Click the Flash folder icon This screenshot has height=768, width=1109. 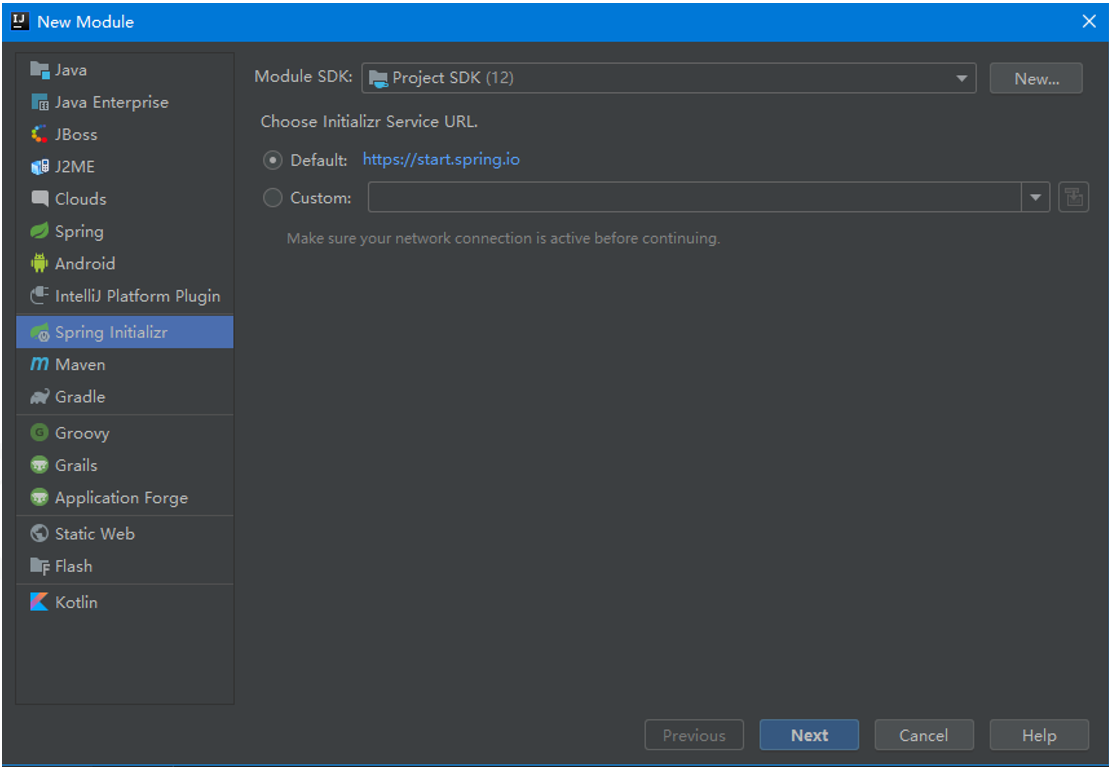pos(40,566)
